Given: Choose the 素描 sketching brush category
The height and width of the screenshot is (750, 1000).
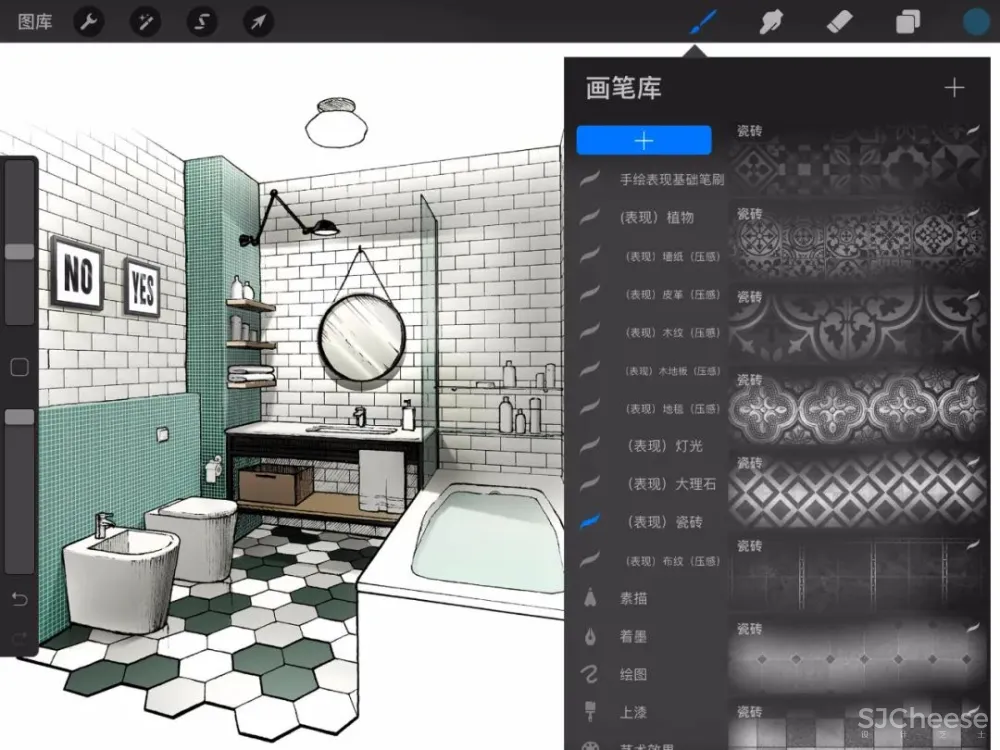Looking at the screenshot, I should point(634,598).
